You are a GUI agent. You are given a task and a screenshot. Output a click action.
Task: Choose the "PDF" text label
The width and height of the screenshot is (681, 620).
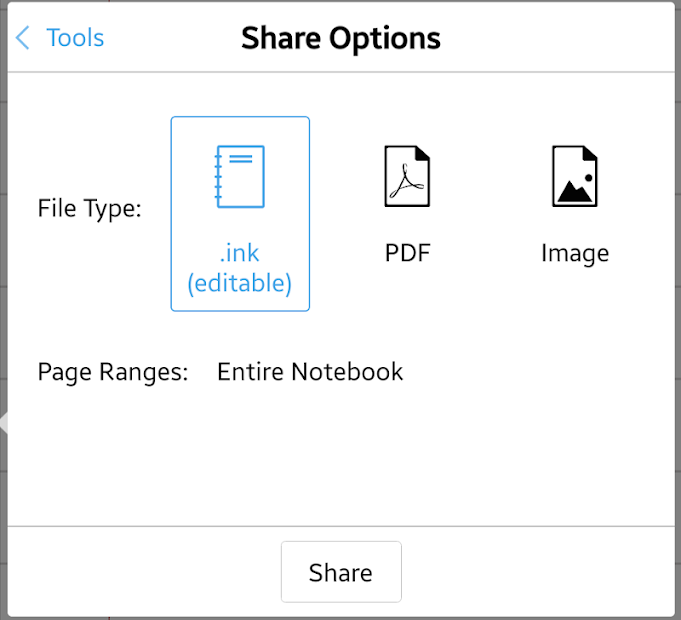(407, 253)
